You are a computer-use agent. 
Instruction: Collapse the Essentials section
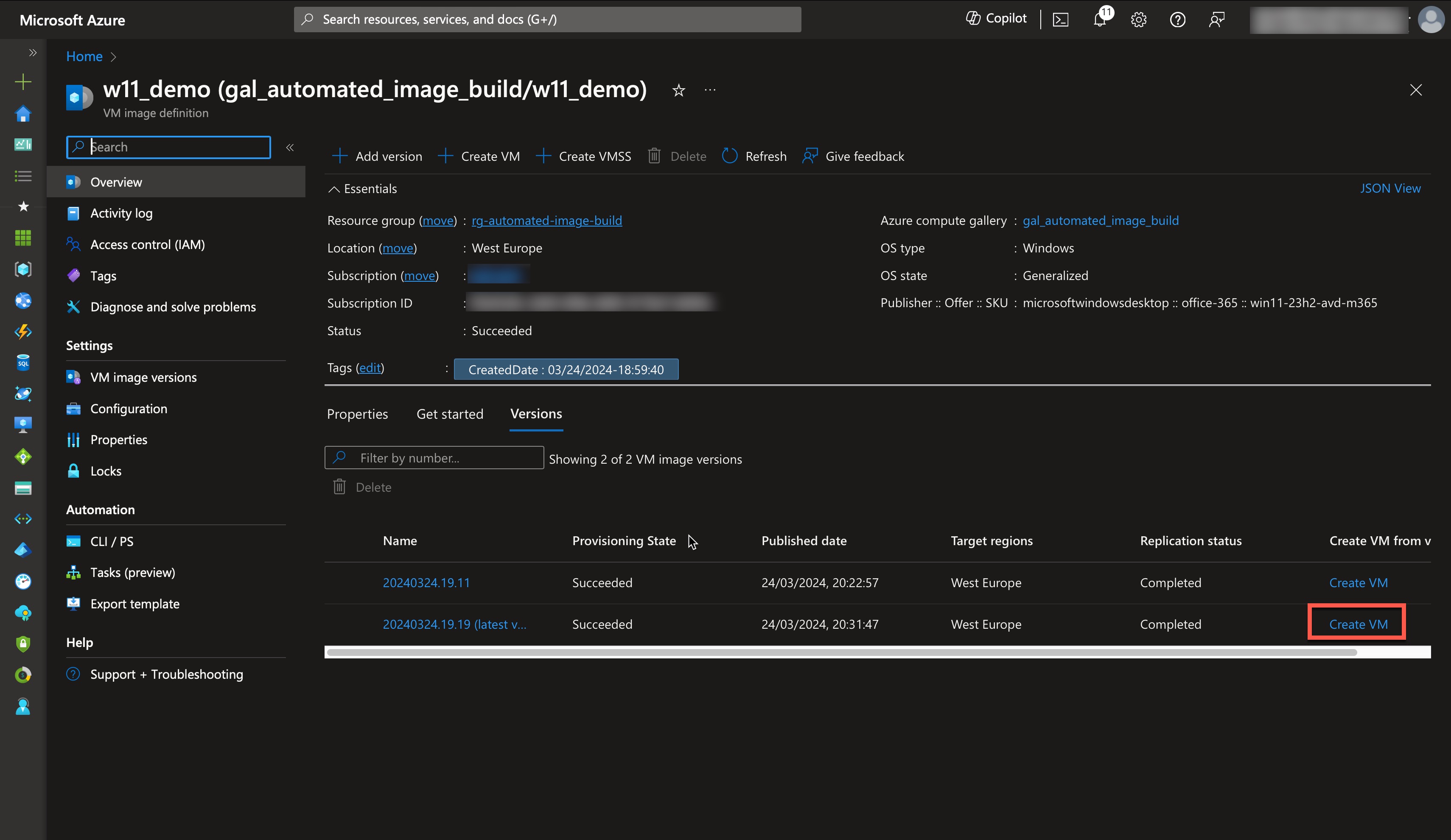point(362,189)
